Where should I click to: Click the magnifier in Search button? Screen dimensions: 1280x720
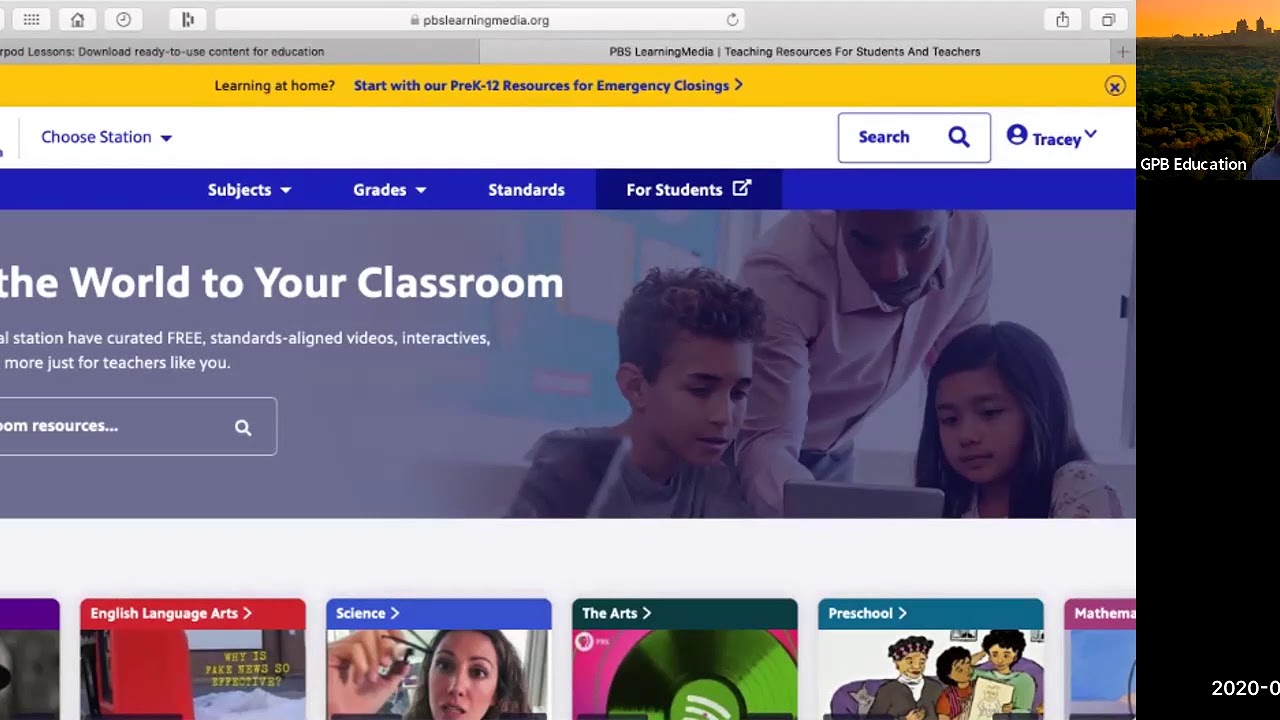click(959, 137)
